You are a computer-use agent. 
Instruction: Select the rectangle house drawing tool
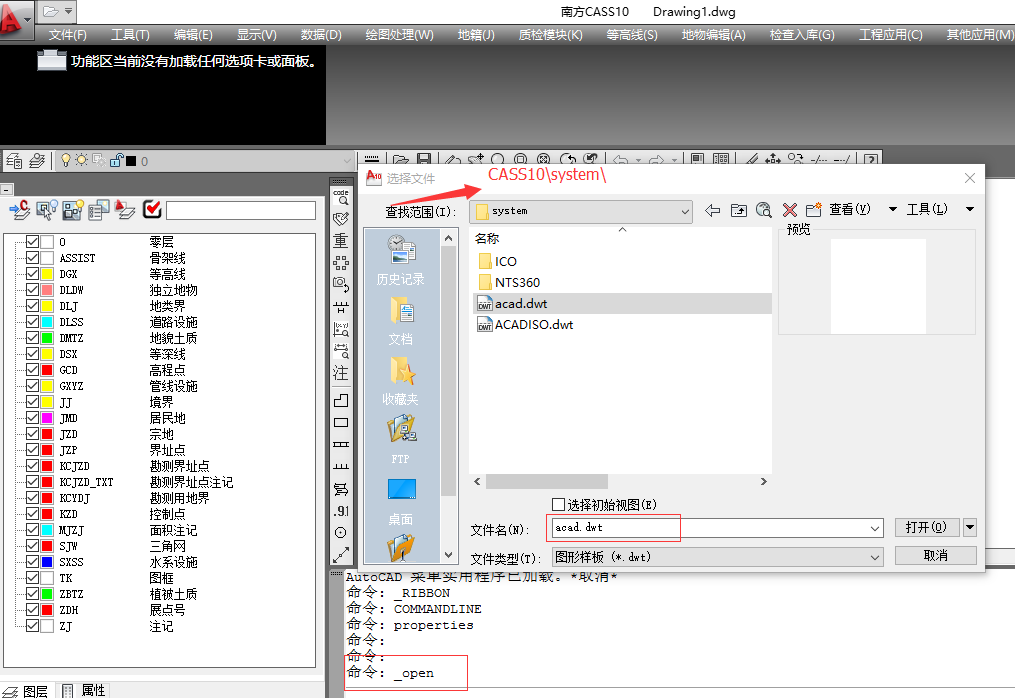(x=340, y=422)
